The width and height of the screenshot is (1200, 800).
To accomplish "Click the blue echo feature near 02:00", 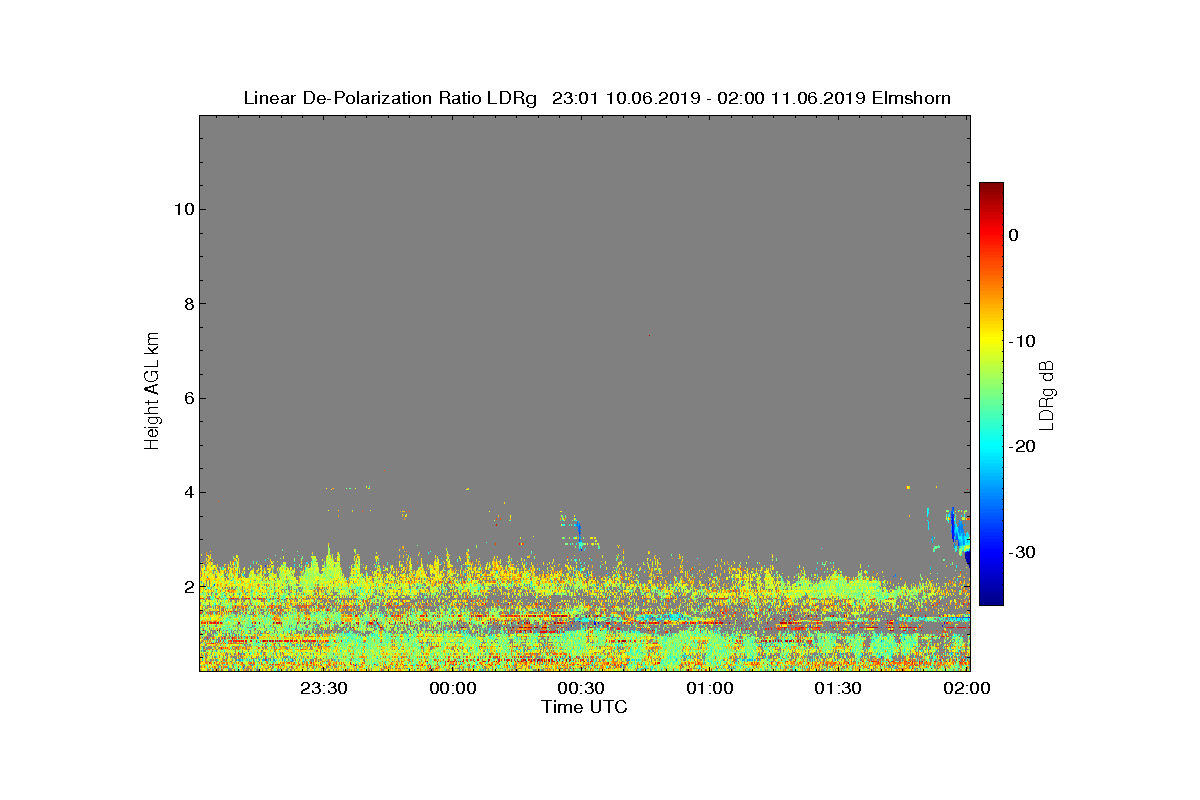I will pyautogui.click(x=960, y=535).
